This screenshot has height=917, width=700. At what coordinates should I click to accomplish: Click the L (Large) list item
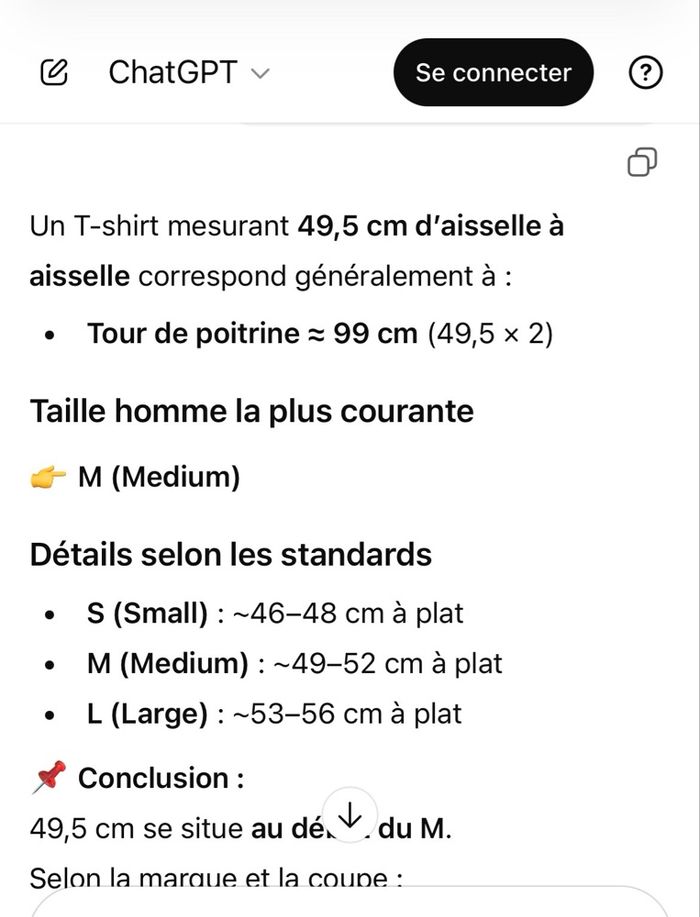pyautogui.click(x=274, y=713)
